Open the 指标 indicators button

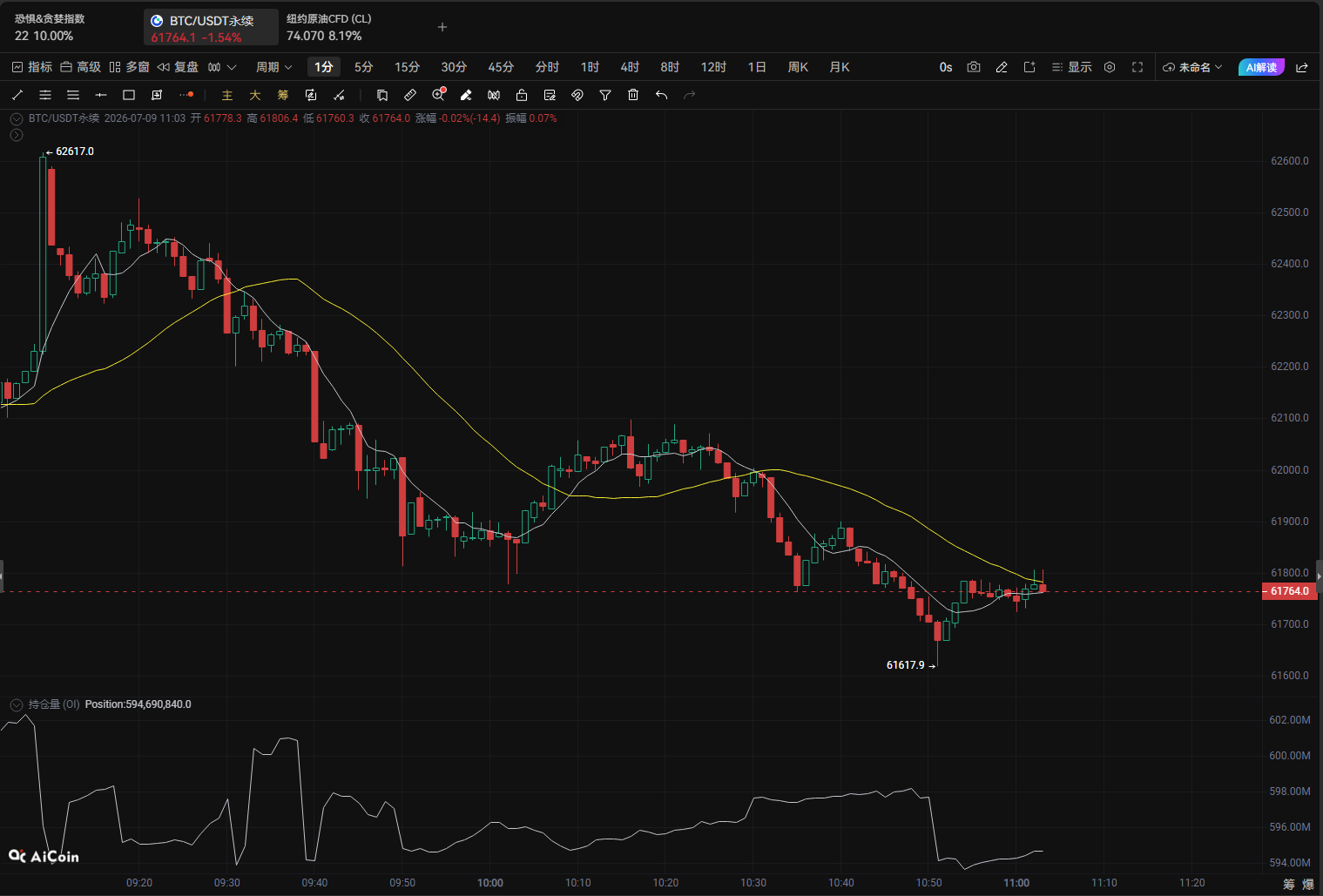point(31,67)
